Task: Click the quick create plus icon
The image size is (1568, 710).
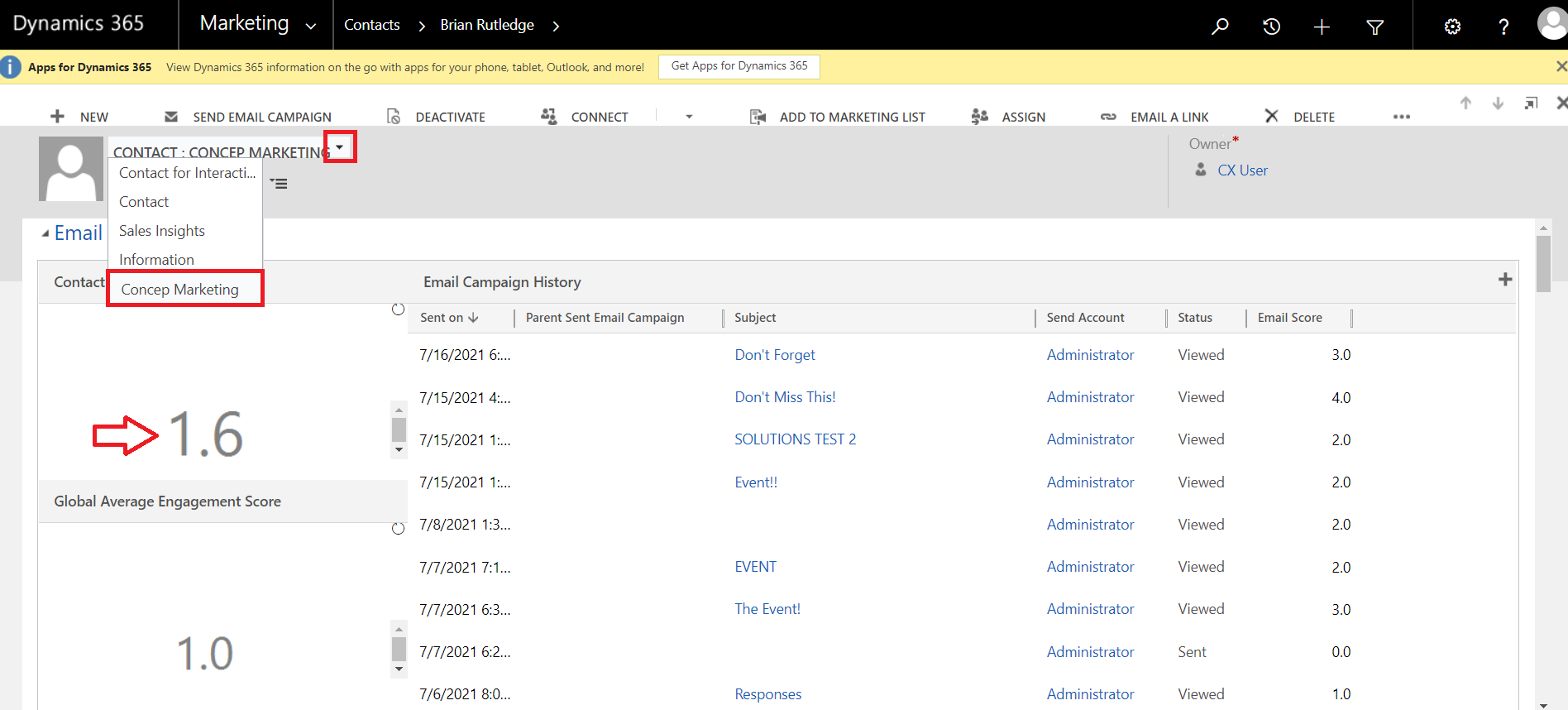Action: pos(1322,26)
